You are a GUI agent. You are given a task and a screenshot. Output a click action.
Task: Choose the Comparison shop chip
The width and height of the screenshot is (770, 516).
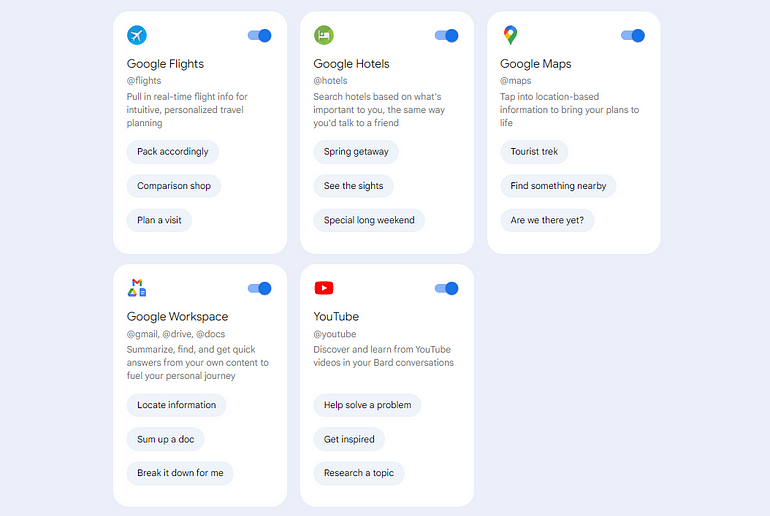coord(174,186)
